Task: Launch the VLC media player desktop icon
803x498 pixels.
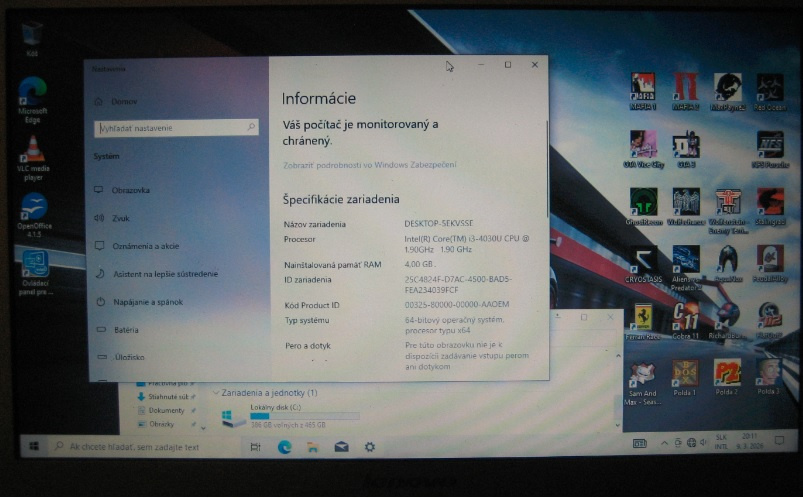Action: [x=33, y=158]
